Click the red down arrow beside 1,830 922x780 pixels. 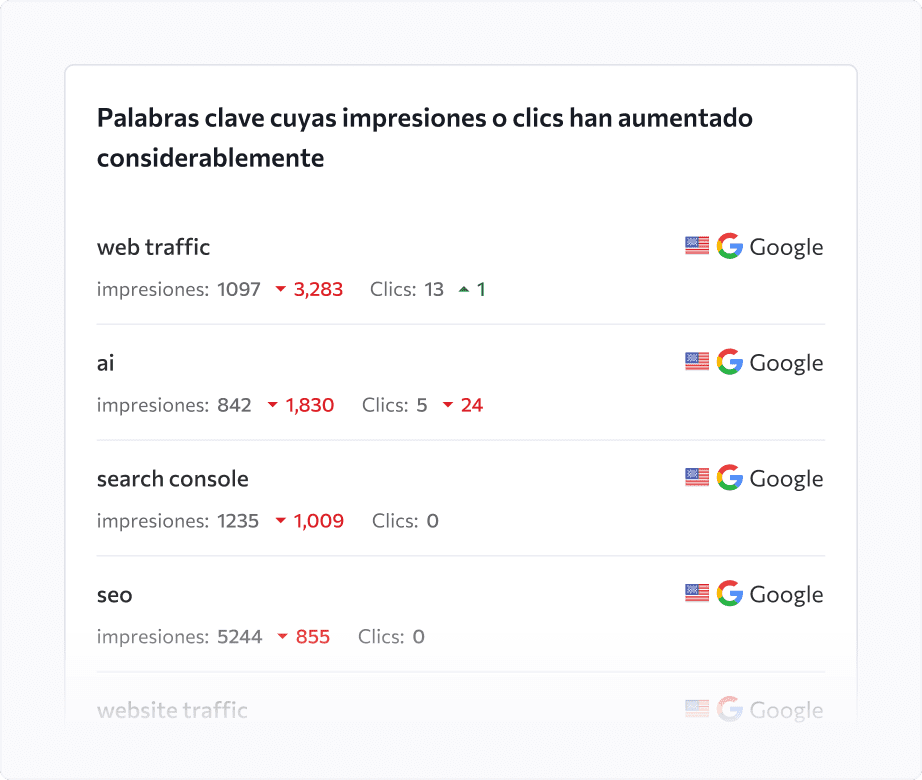tap(272, 404)
